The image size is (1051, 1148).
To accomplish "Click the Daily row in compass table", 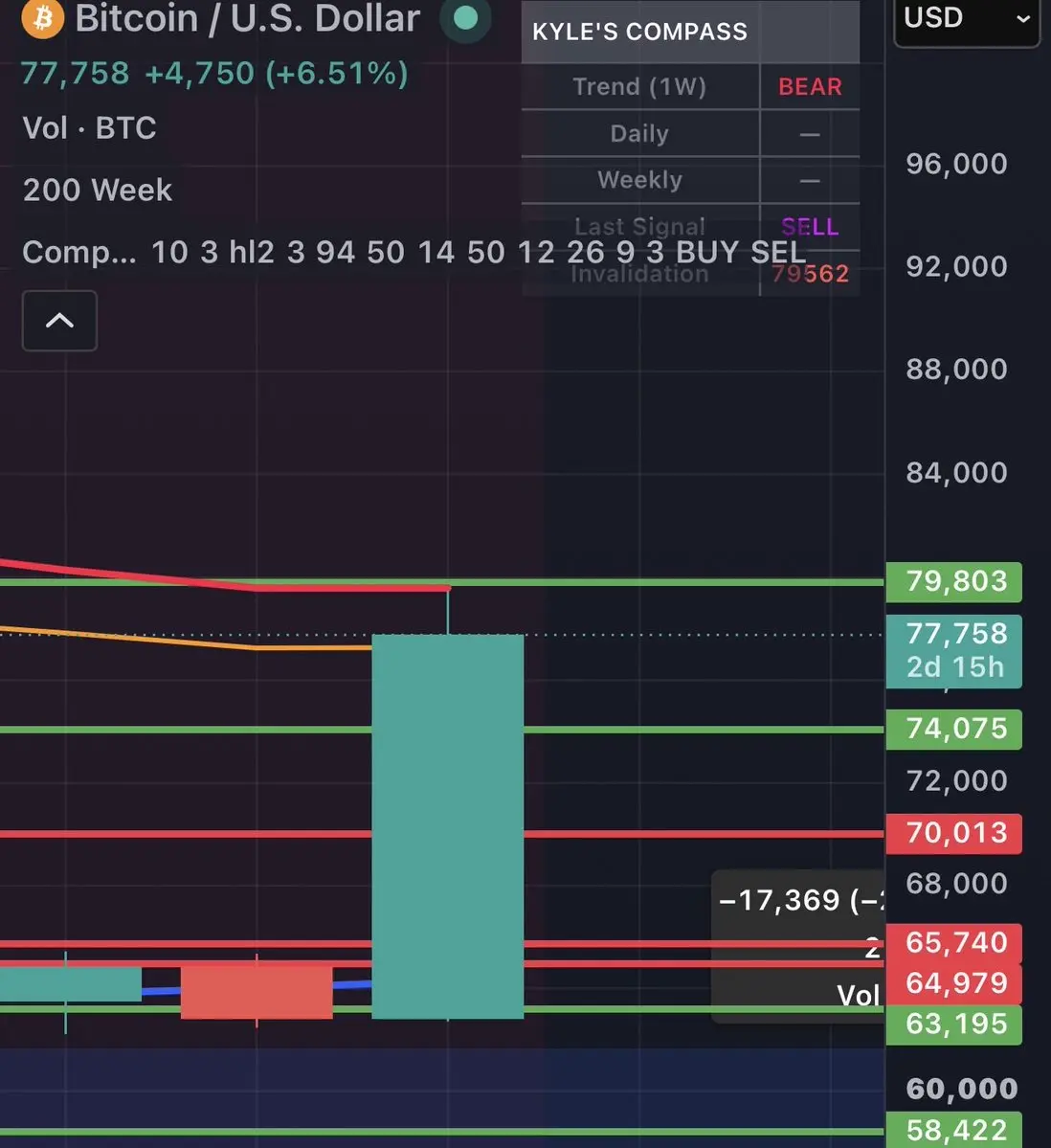I will [x=690, y=133].
